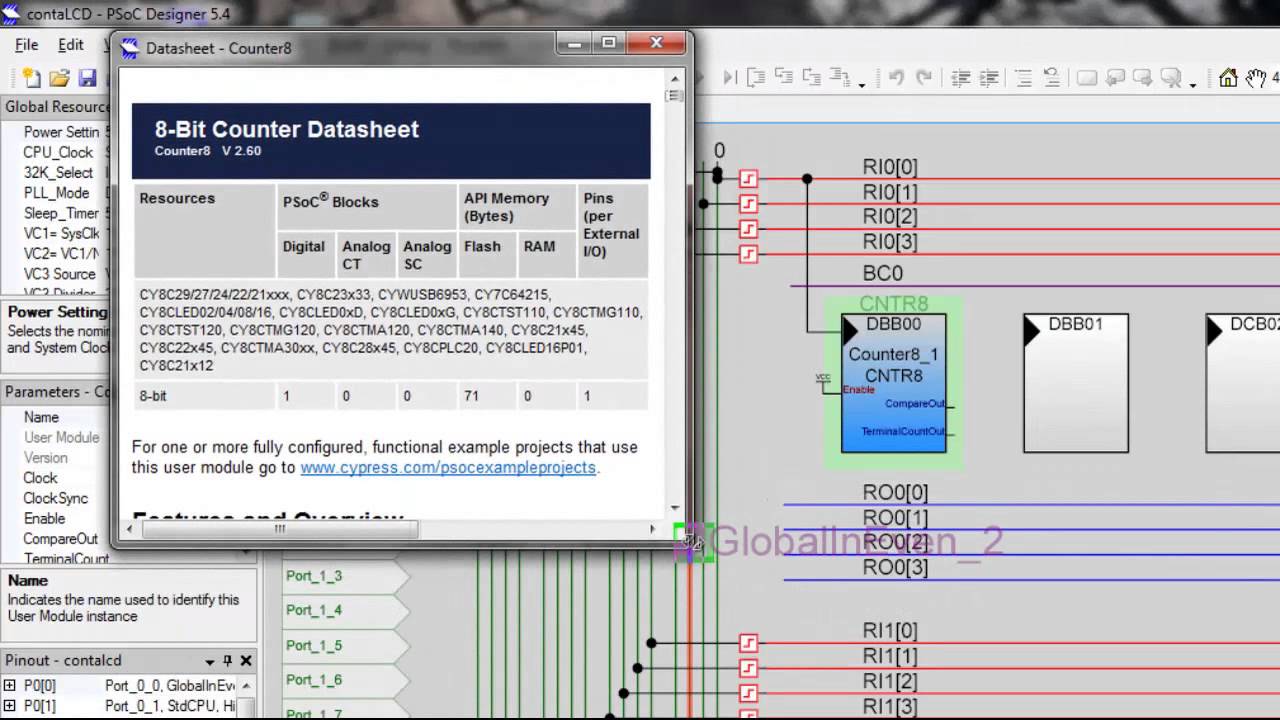This screenshot has width=1280, height=720.
Task: Click the RI1[0] input connector square
Action: coord(748,642)
